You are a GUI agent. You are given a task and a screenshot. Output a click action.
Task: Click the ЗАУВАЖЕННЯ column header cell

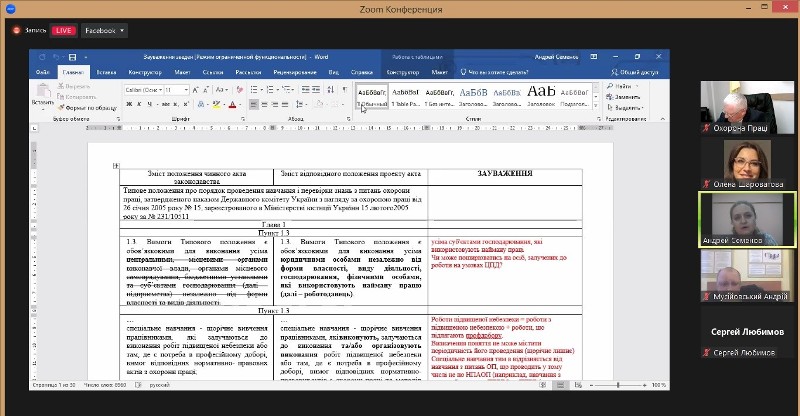[x=505, y=177]
